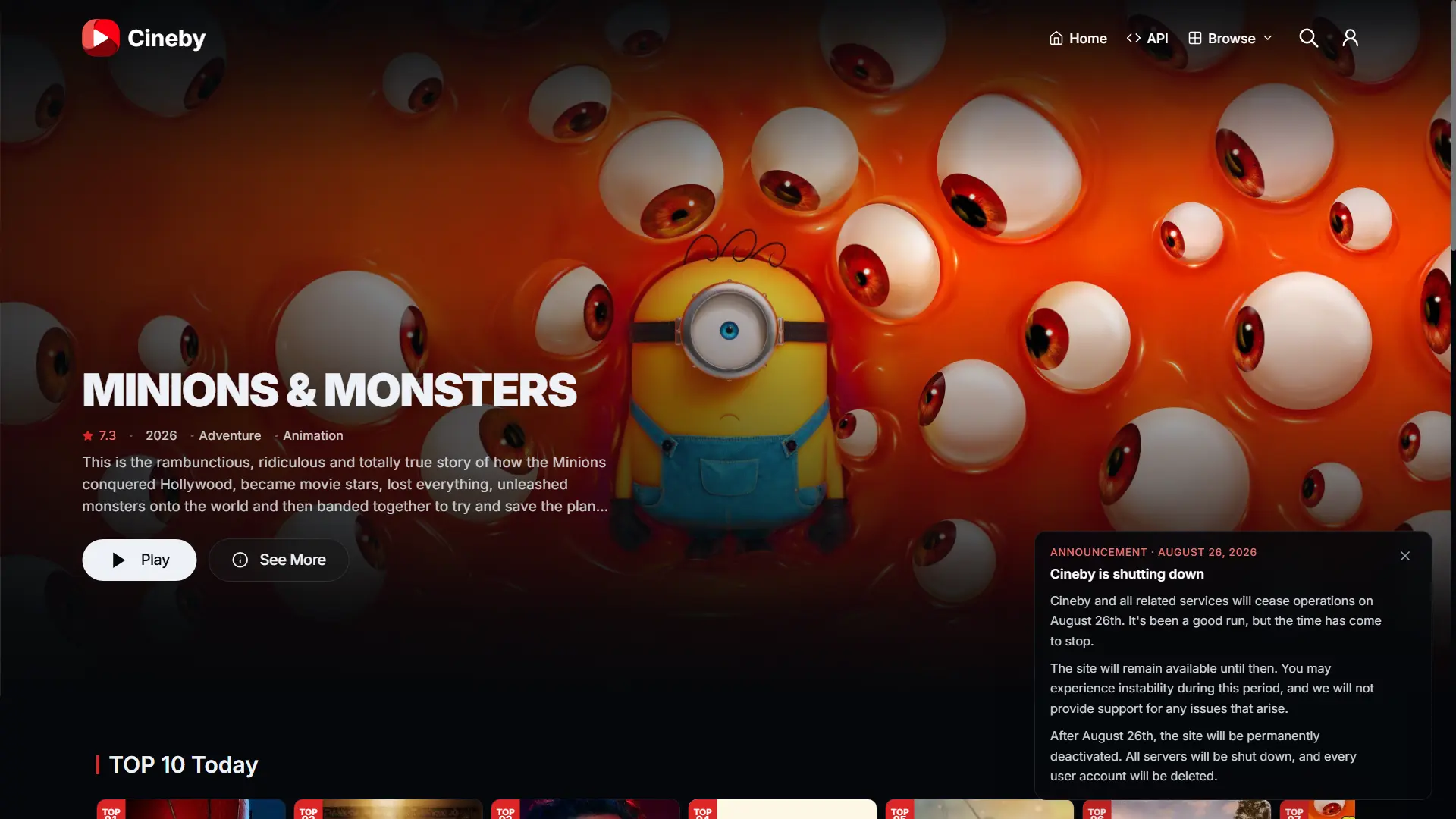Close the shutdown announcement popup

[1405, 556]
